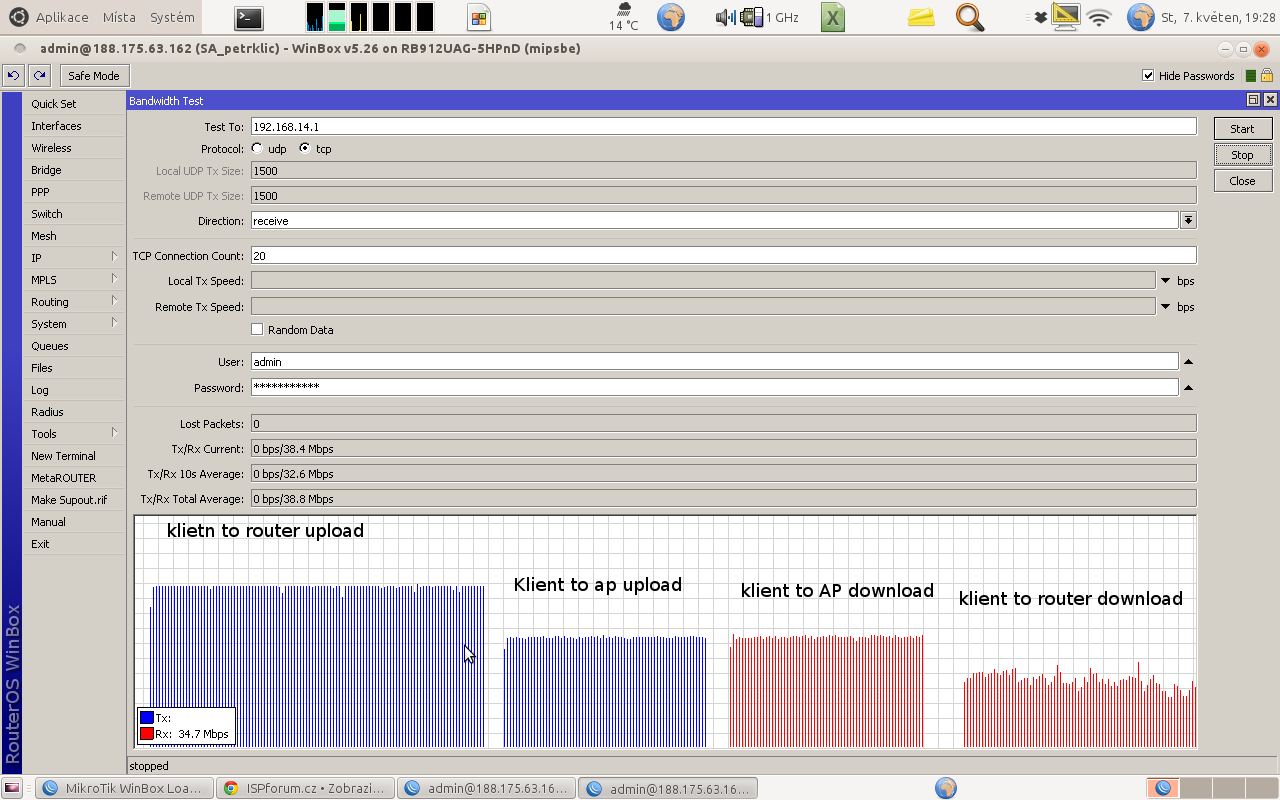The image size is (1280, 800).
Task: Toggle Hide Passwords checkbox
Action: pos(1148,76)
